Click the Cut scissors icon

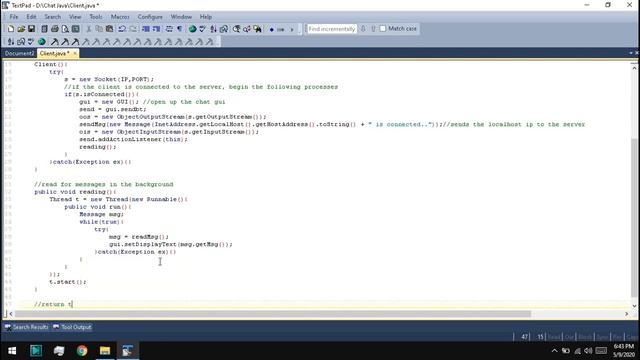coord(89,29)
